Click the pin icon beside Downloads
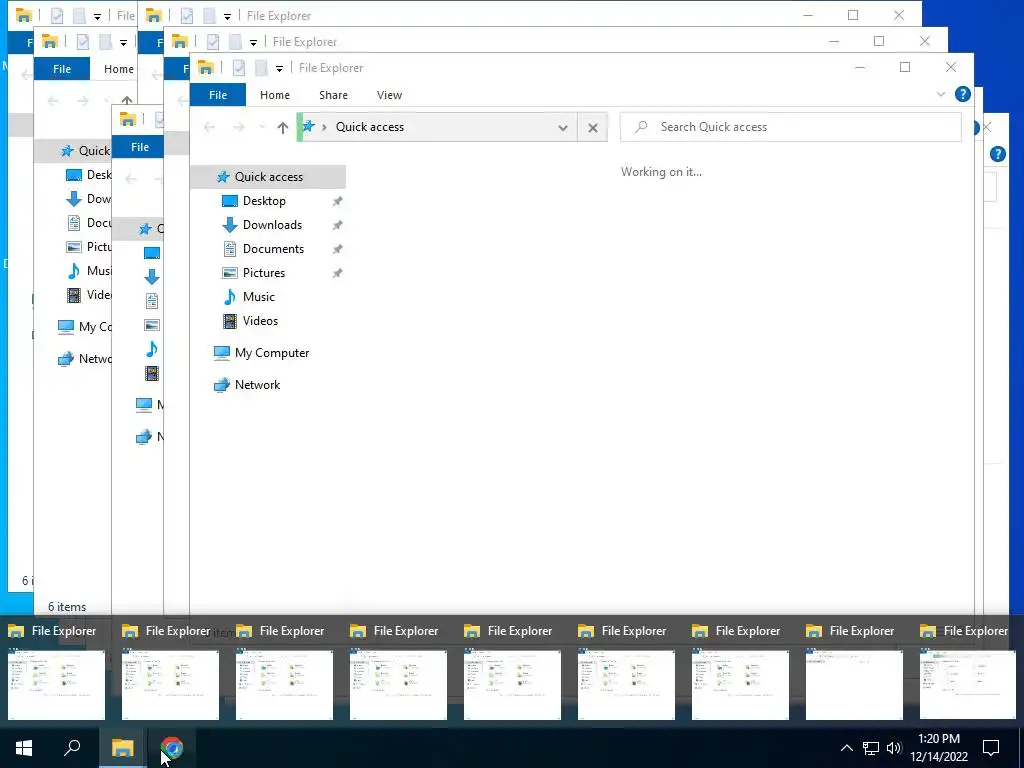This screenshot has height=768, width=1024. [337, 225]
